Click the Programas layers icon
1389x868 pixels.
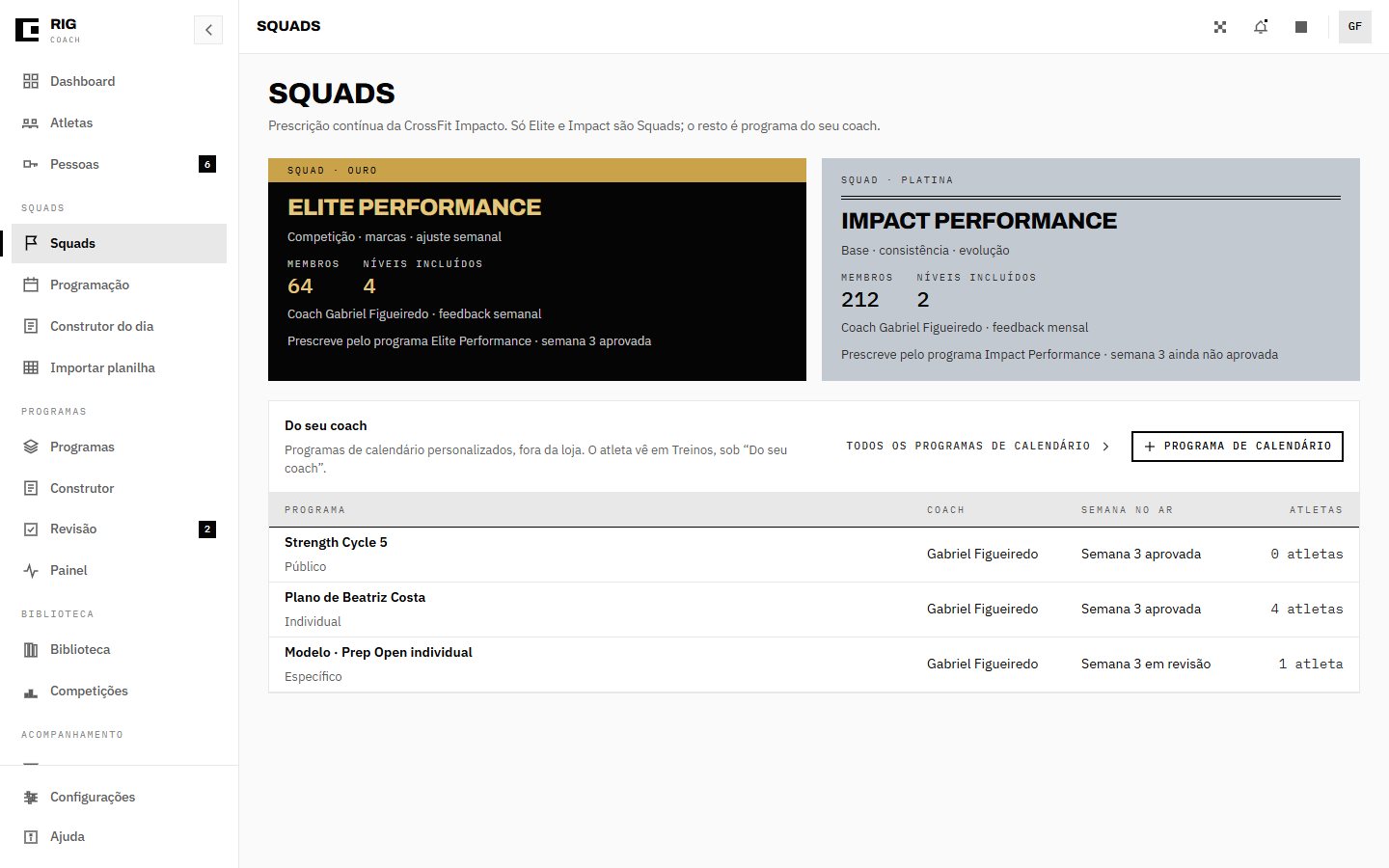31,447
